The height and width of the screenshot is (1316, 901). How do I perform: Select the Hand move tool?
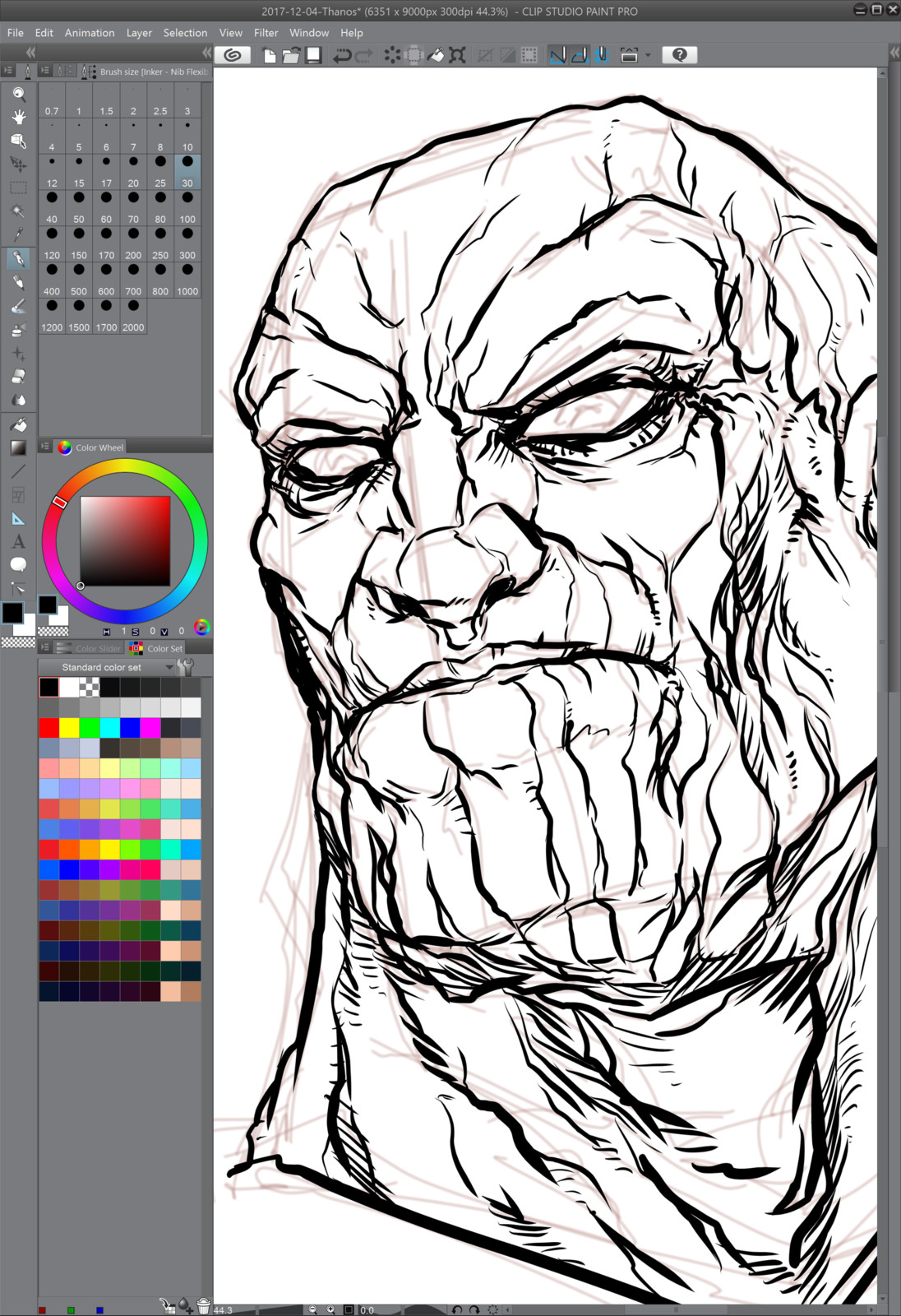pyautogui.click(x=18, y=117)
